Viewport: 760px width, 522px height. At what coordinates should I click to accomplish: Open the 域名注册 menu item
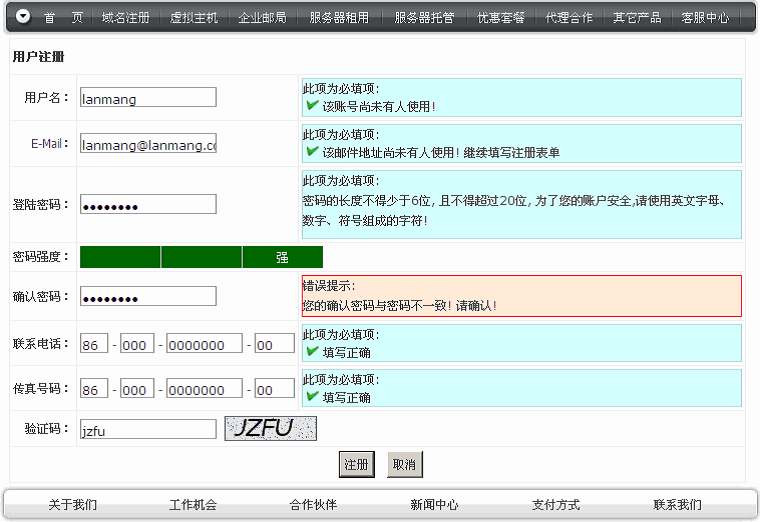[126, 18]
